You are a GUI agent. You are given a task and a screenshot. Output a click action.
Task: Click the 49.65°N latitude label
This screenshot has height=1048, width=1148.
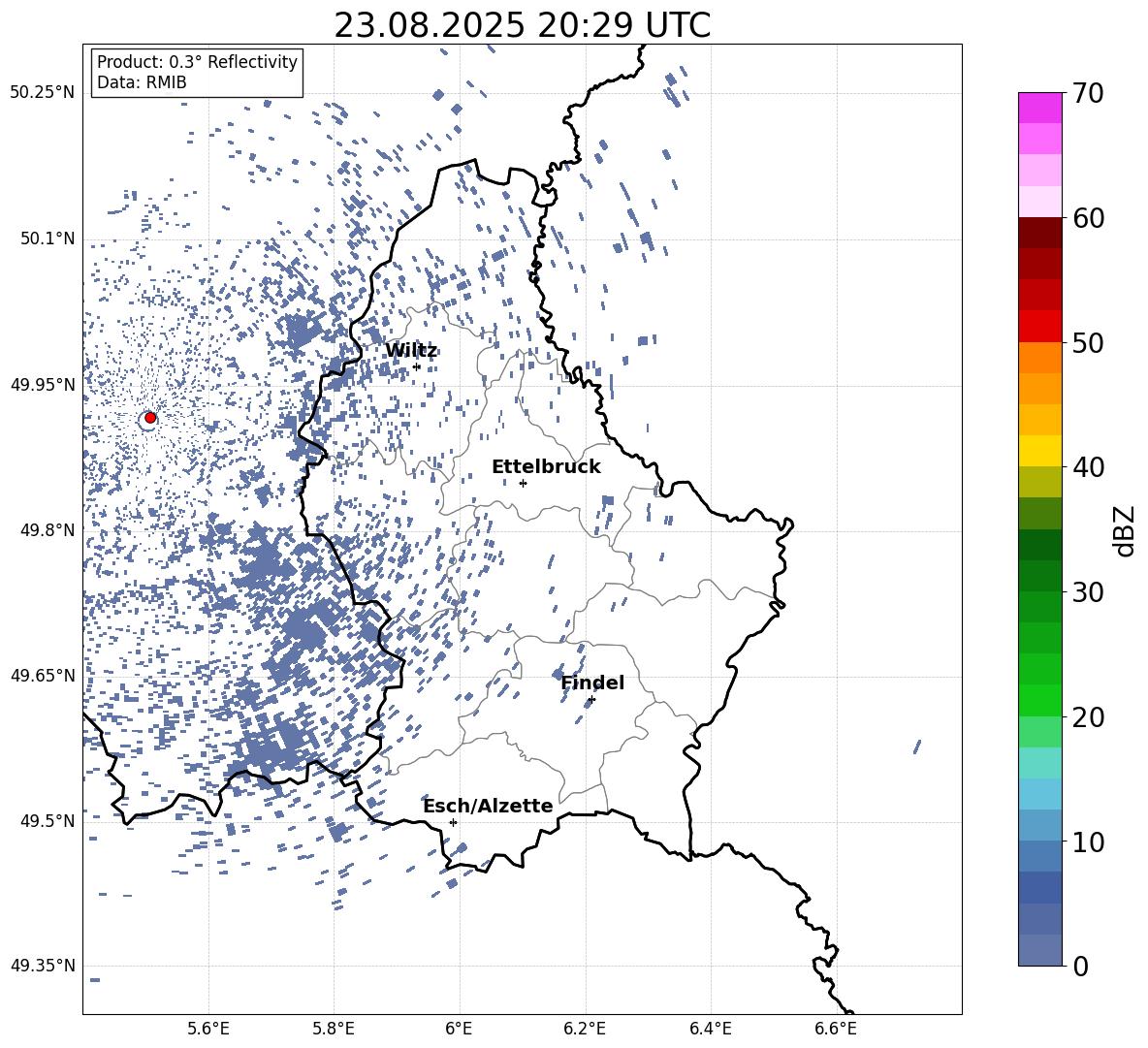[43, 675]
